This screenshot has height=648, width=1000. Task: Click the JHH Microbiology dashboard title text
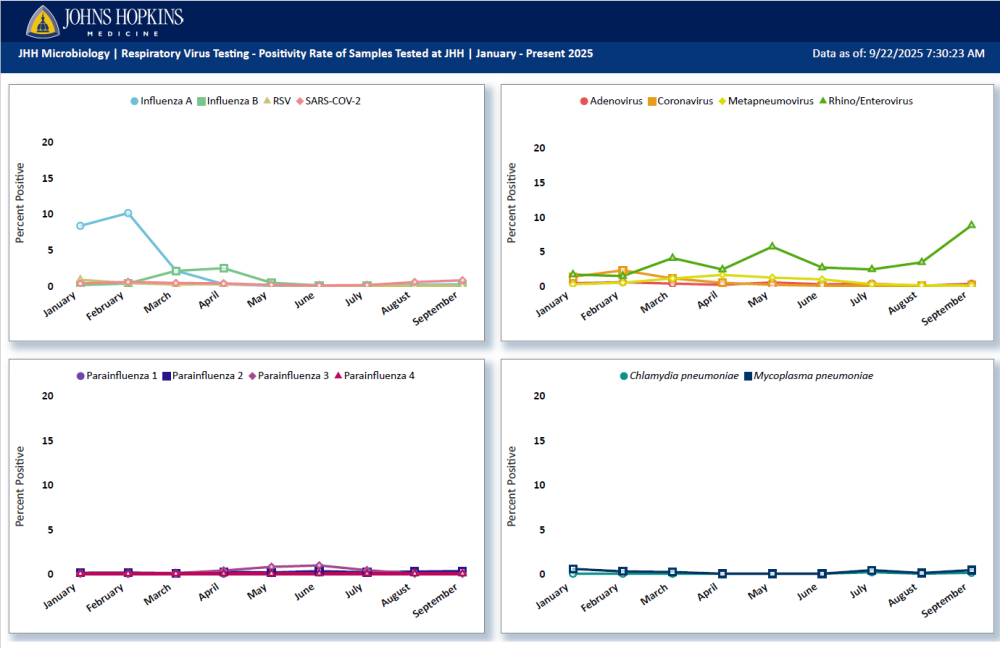tap(305, 53)
